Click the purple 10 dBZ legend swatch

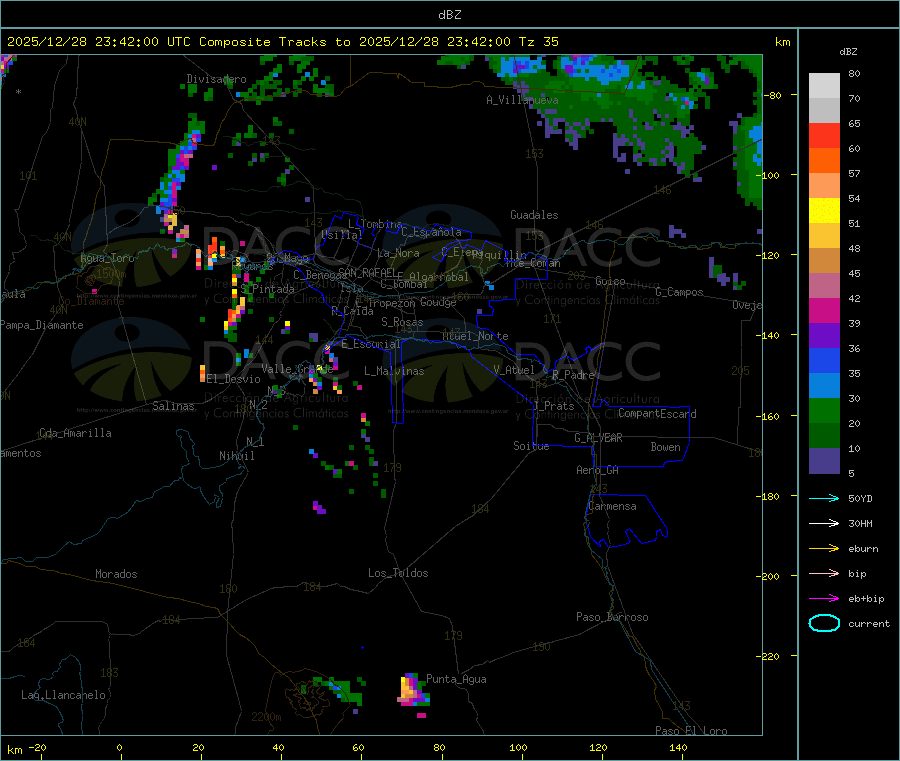coord(824,461)
